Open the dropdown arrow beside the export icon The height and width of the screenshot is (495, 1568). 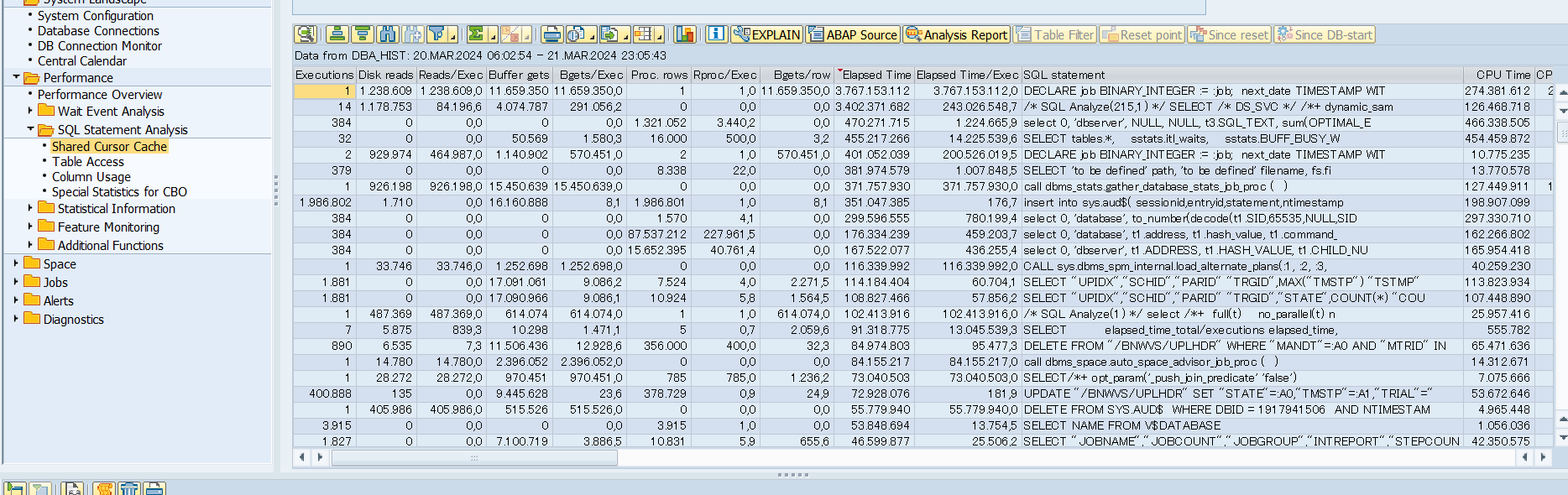625,36
